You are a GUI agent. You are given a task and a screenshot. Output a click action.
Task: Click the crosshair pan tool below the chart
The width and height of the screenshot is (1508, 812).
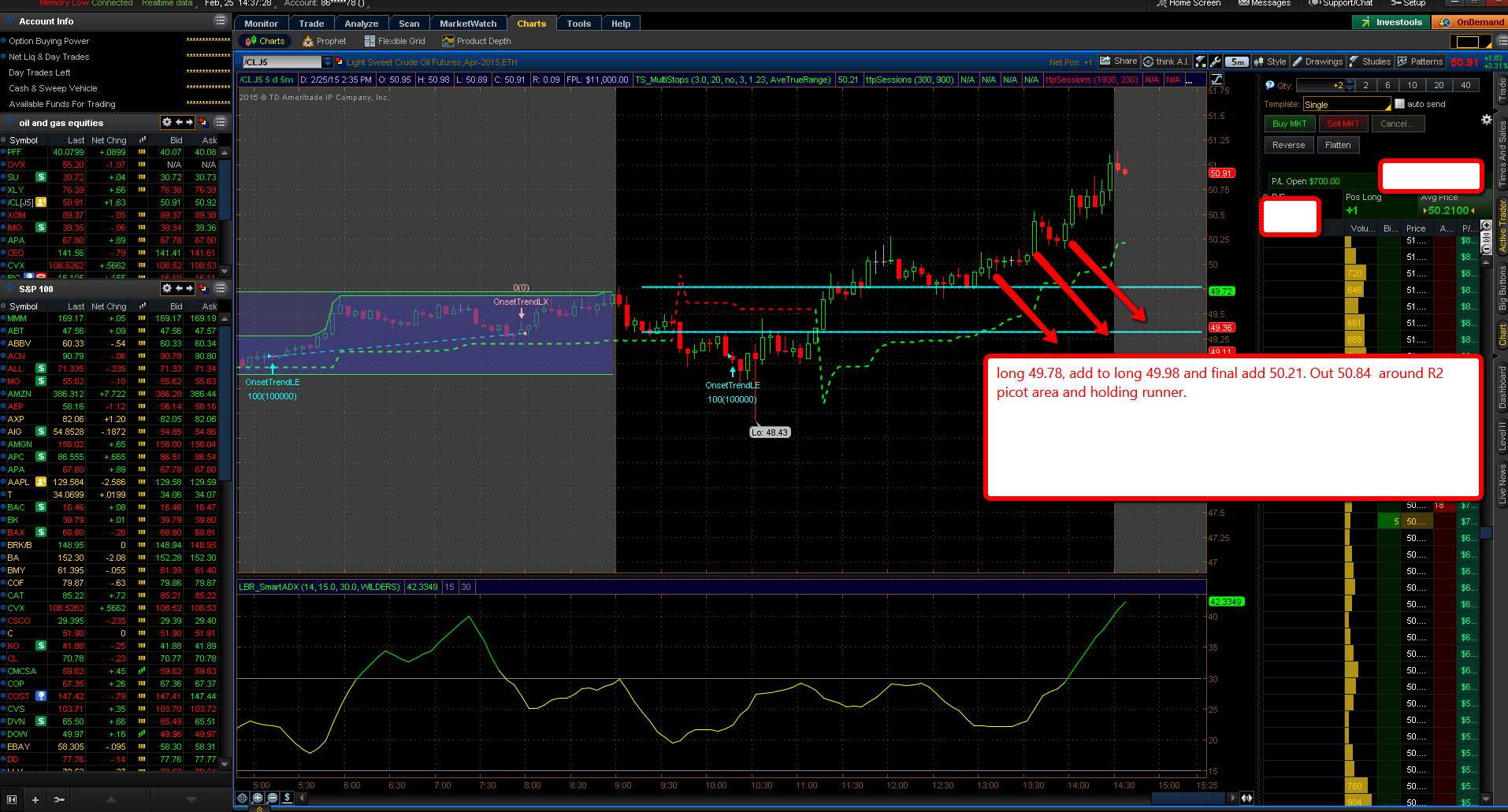(243, 798)
